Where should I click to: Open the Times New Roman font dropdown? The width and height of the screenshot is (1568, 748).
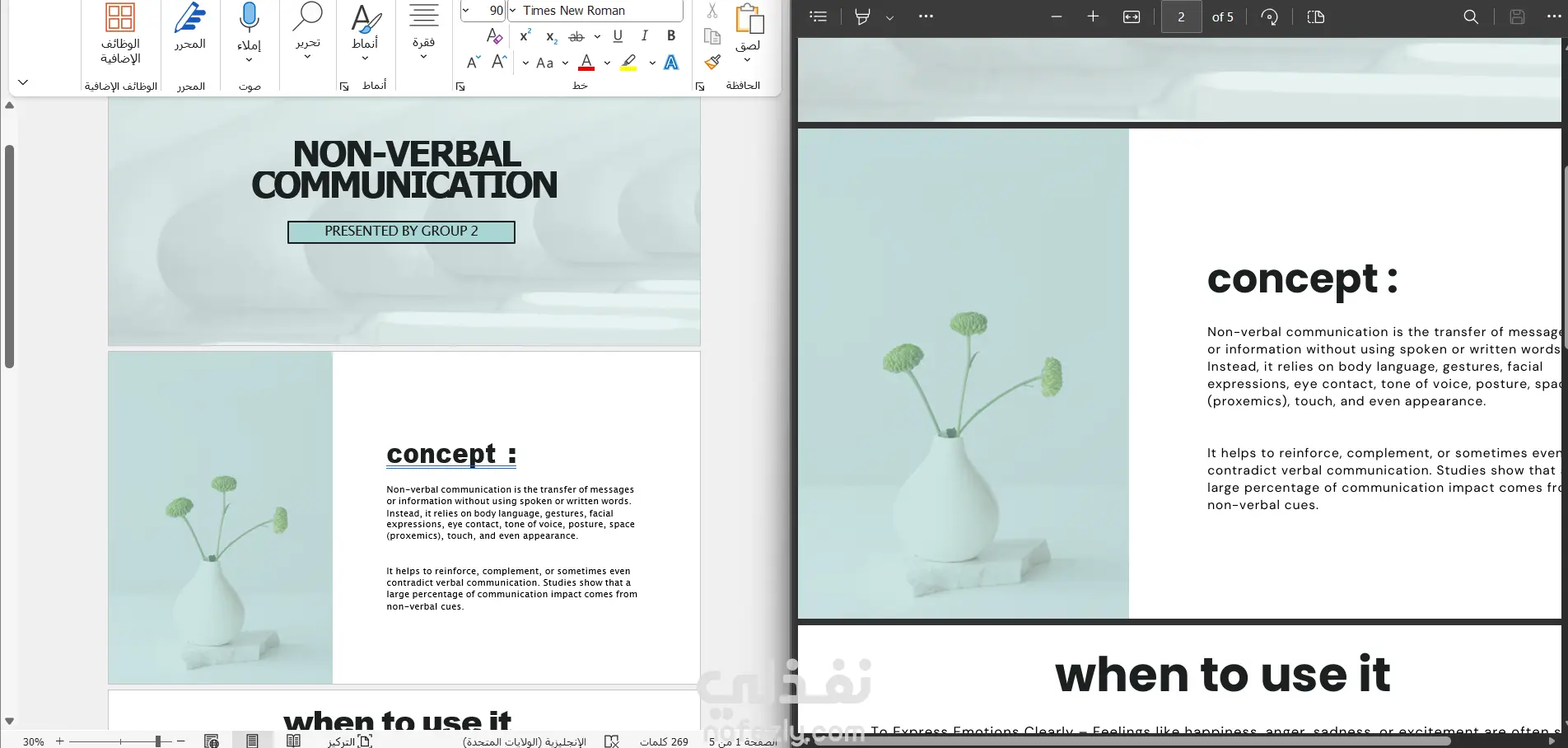(512, 11)
